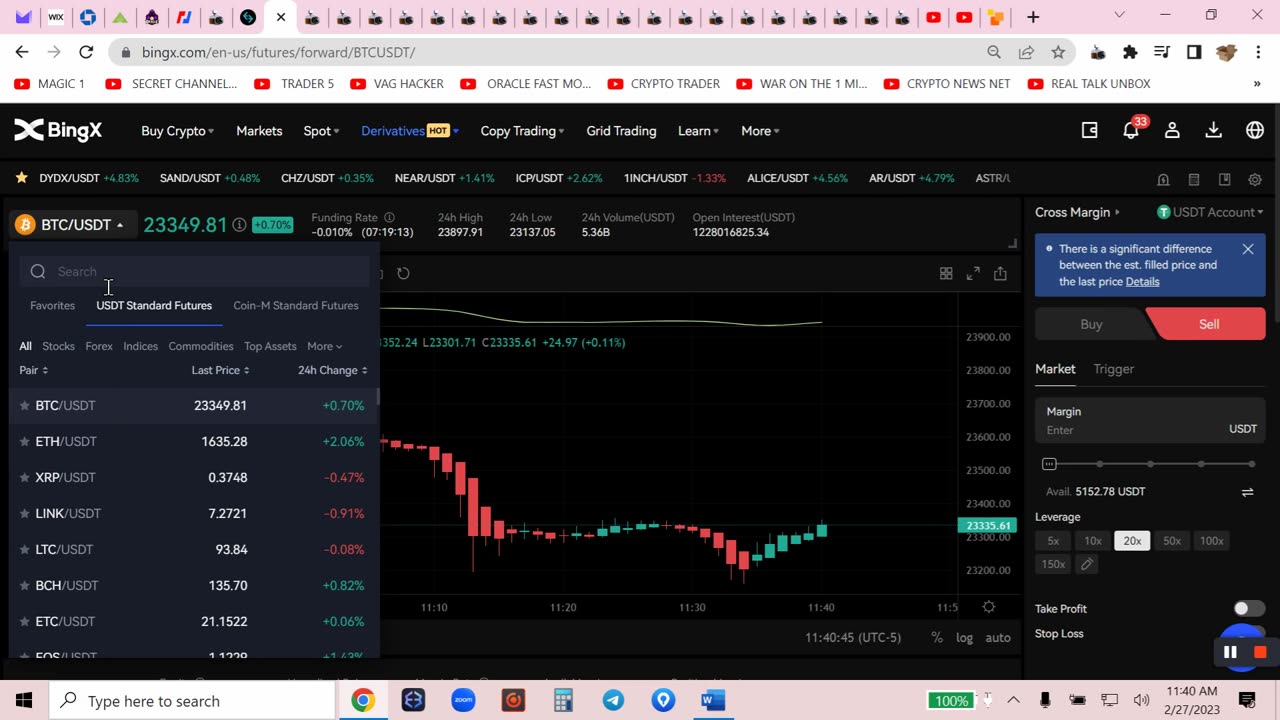Expand the Buy Crypto menu
This screenshot has height=720, width=1280.
point(177,131)
